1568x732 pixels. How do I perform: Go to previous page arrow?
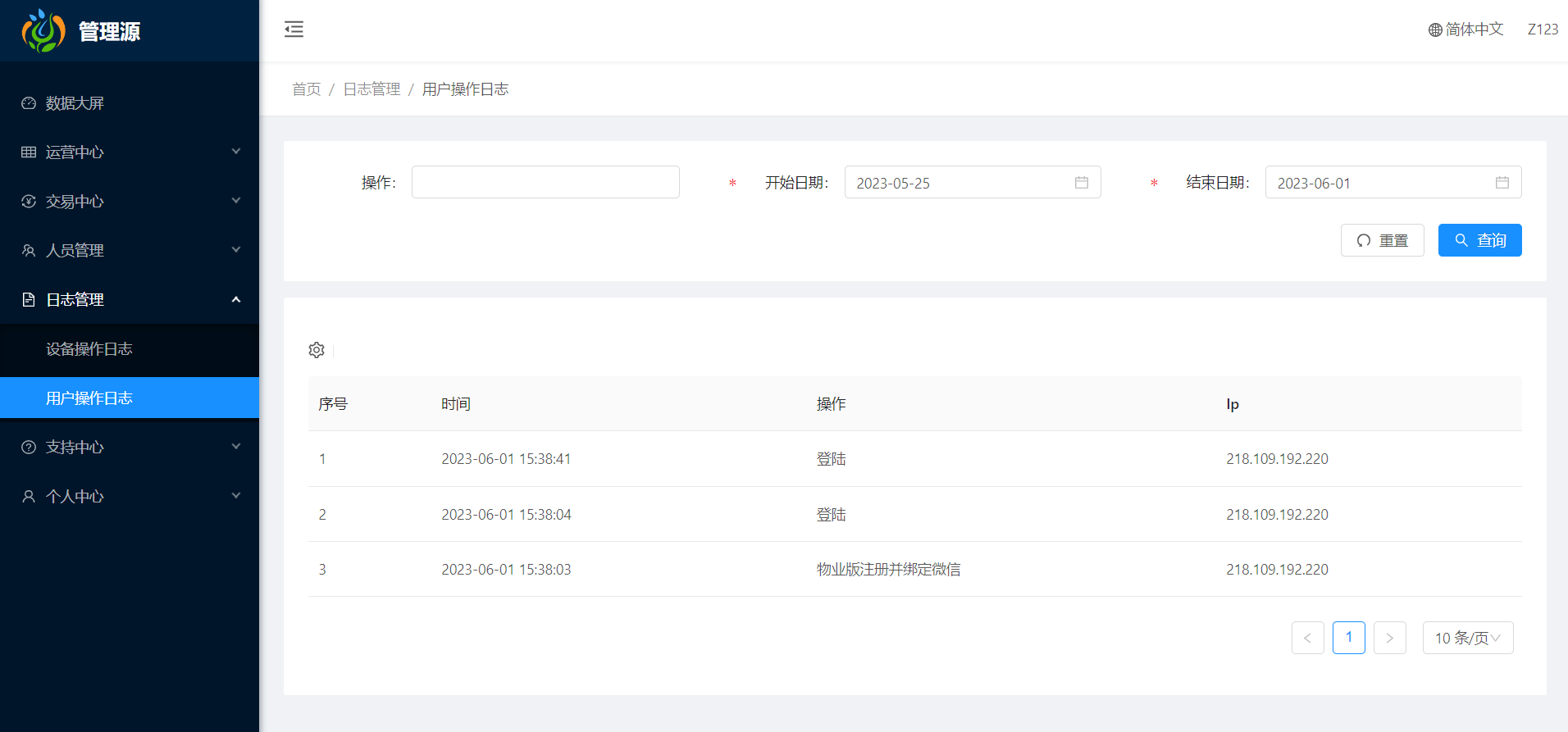click(x=1308, y=638)
